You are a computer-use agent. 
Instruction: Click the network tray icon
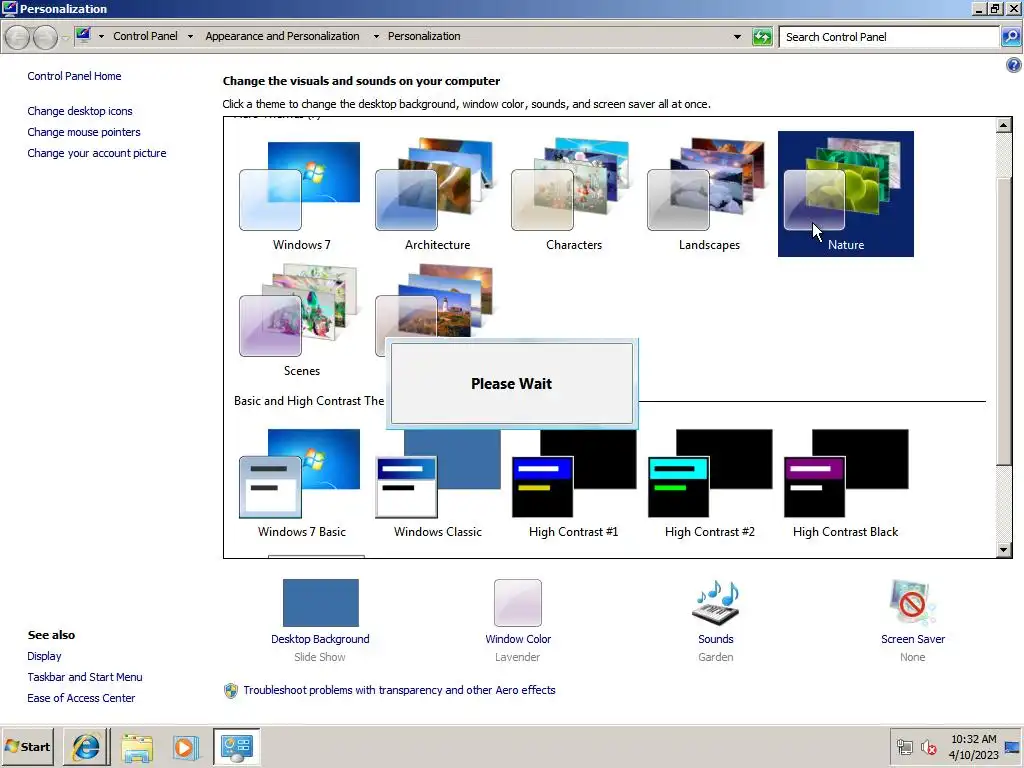(x=904, y=746)
